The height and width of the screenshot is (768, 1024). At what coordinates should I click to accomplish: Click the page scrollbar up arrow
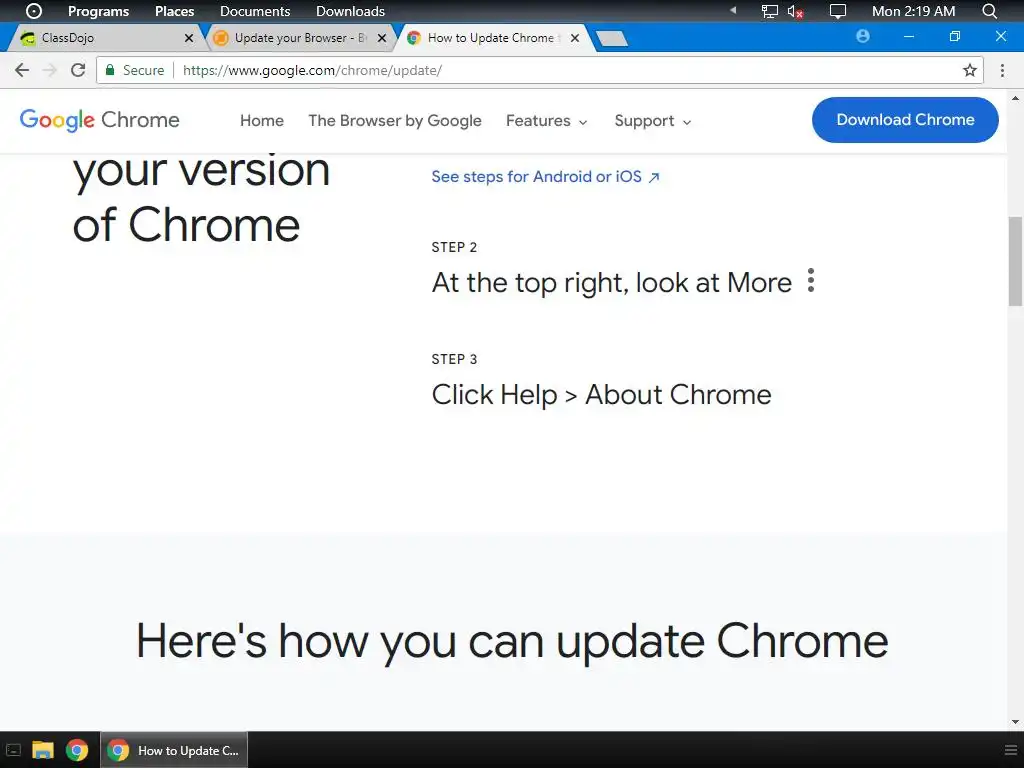(1016, 98)
